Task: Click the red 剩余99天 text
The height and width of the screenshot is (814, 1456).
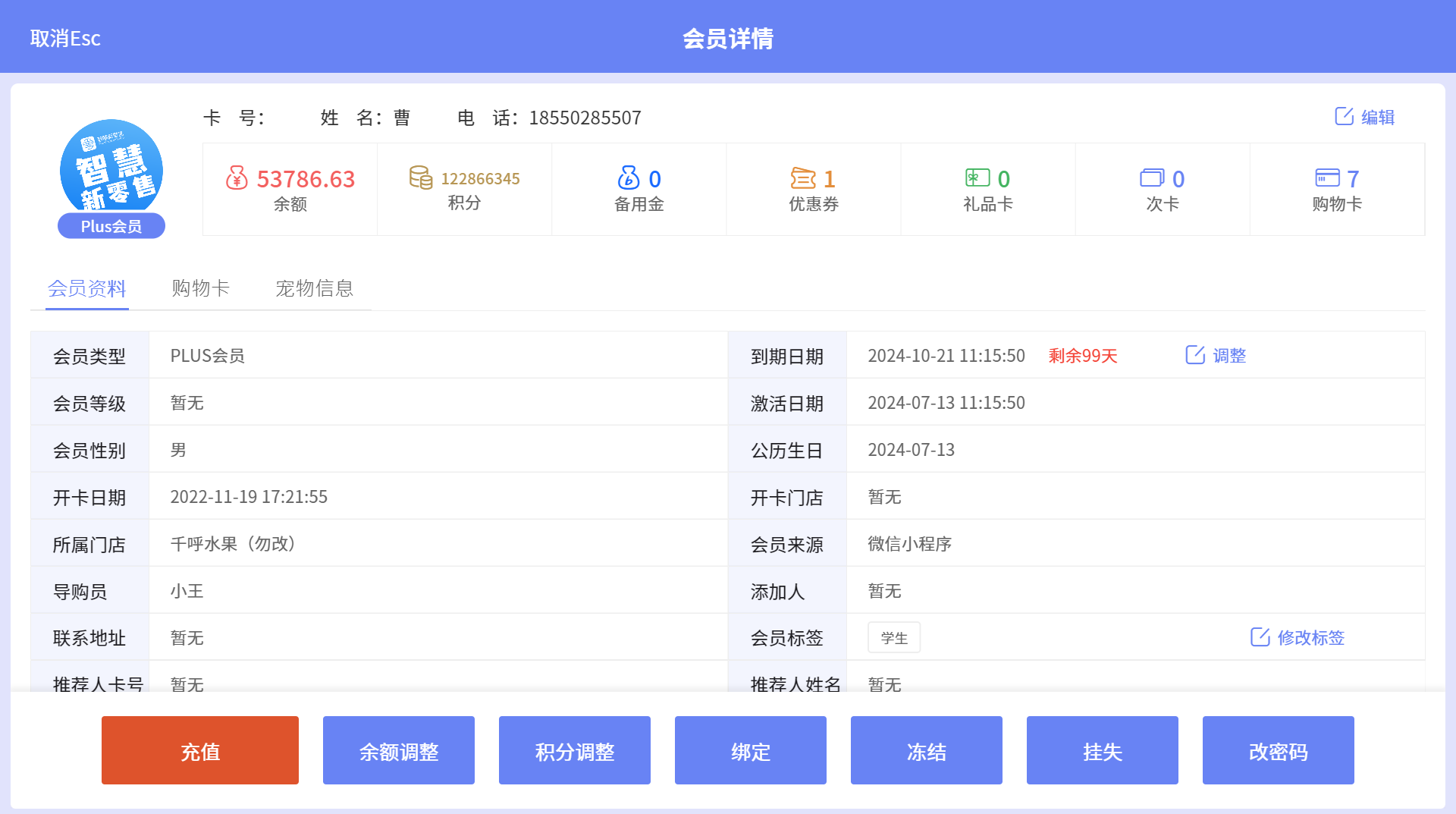Action: pyautogui.click(x=1083, y=356)
